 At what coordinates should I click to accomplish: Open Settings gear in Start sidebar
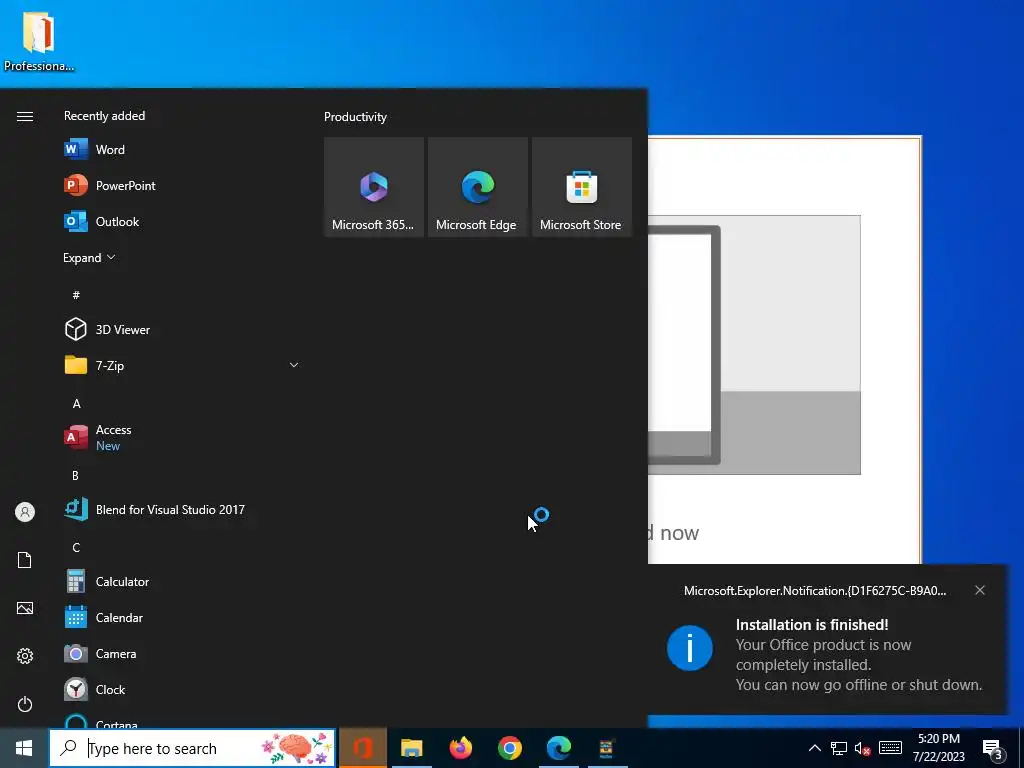[x=25, y=656]
